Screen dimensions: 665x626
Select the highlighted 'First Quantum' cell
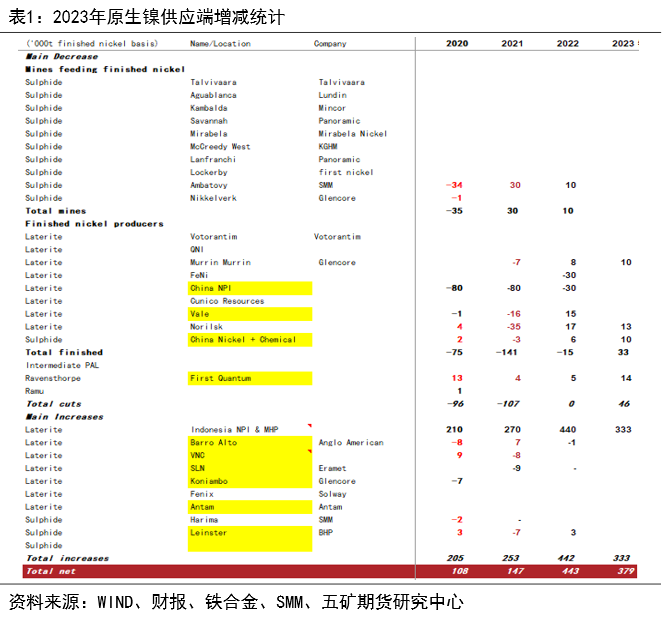(x=250, y=378)
